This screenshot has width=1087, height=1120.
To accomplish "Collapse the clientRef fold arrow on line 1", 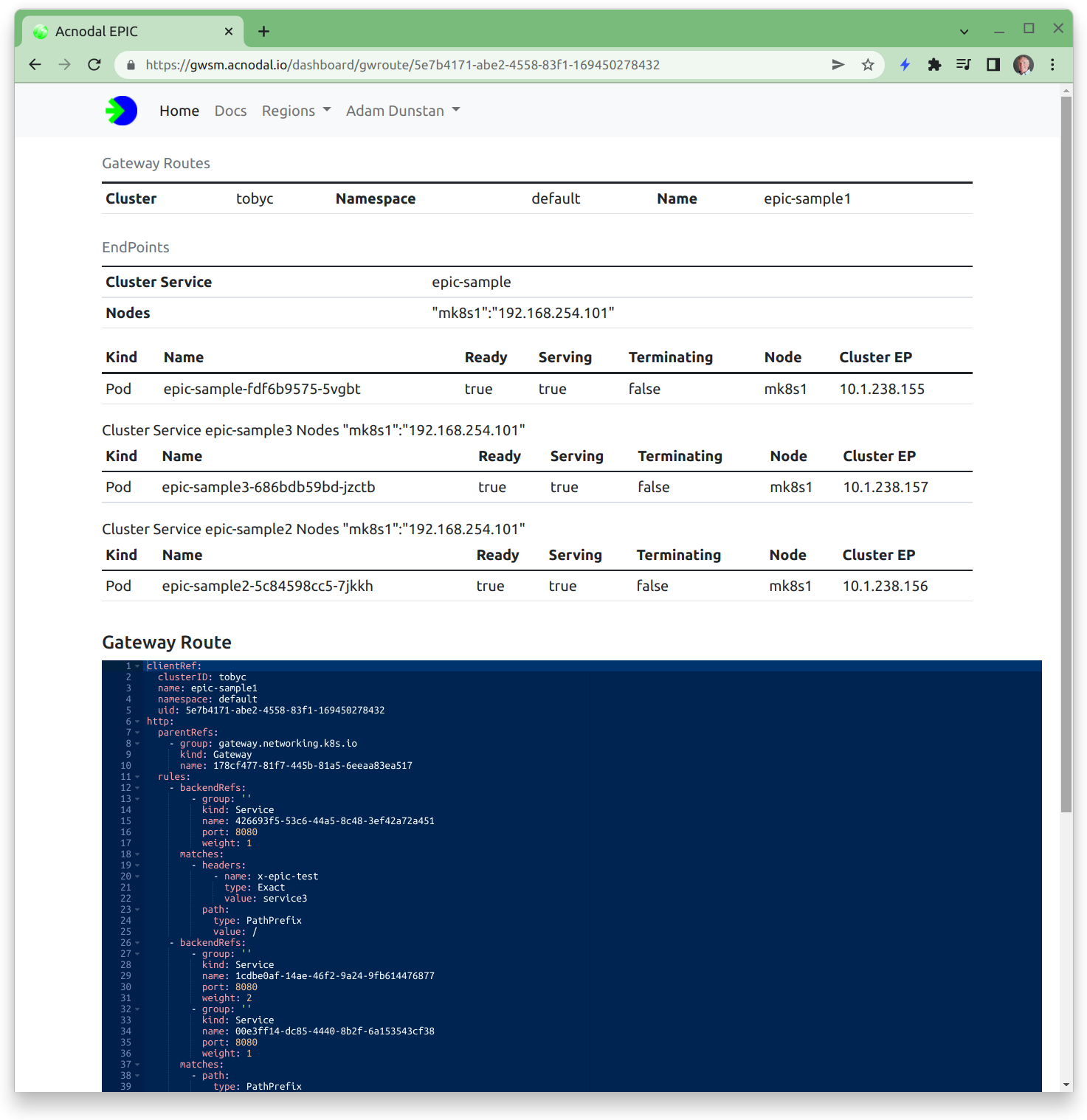I will [x=137, y=666].
